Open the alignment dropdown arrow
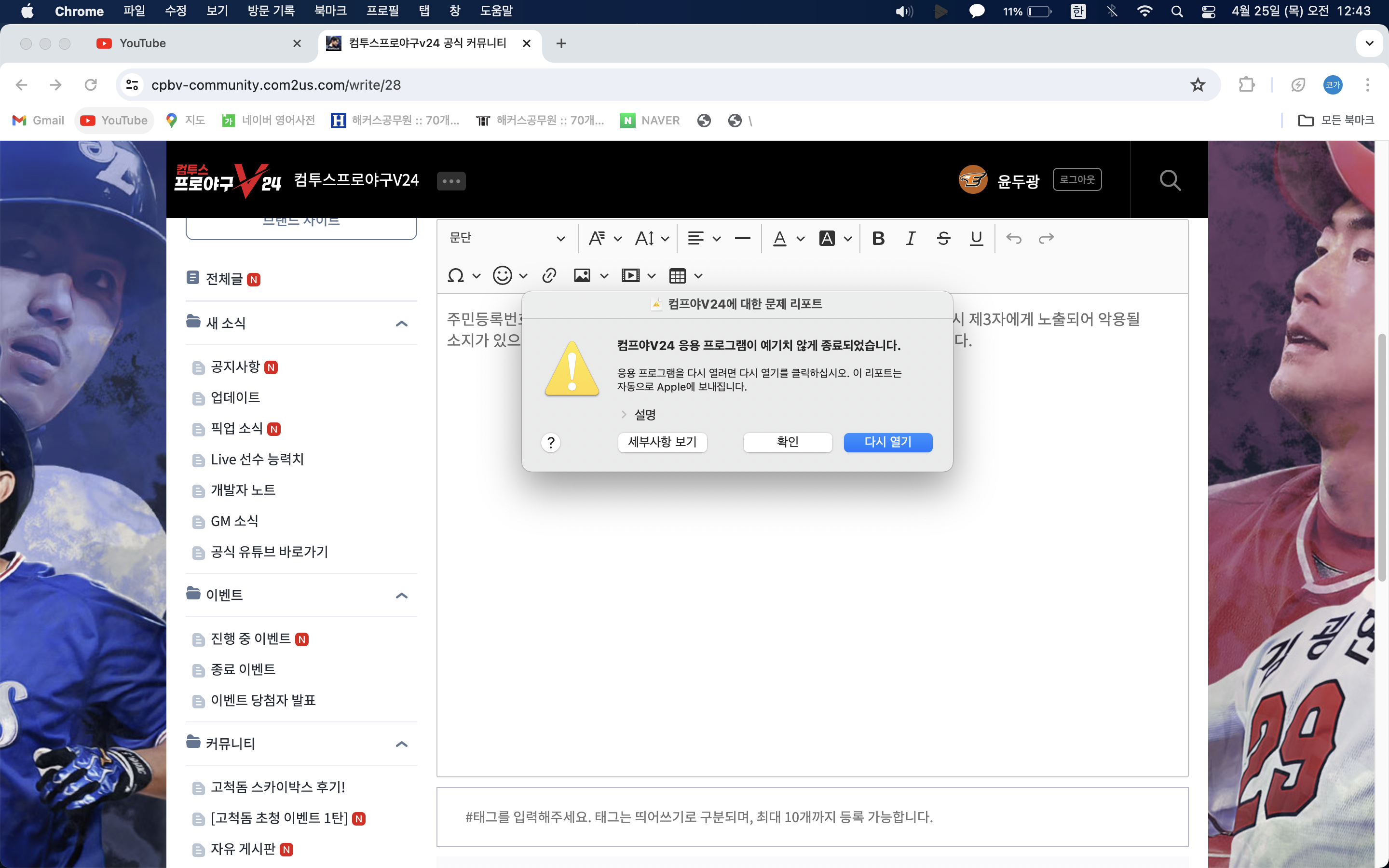 (716, 239)
